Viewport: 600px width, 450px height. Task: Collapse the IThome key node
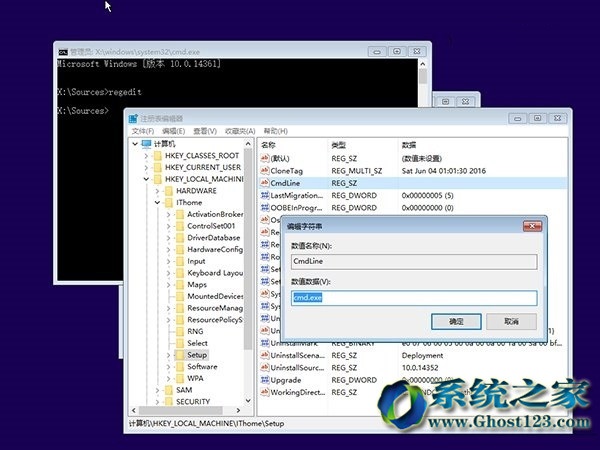click(x=157, y=202)
